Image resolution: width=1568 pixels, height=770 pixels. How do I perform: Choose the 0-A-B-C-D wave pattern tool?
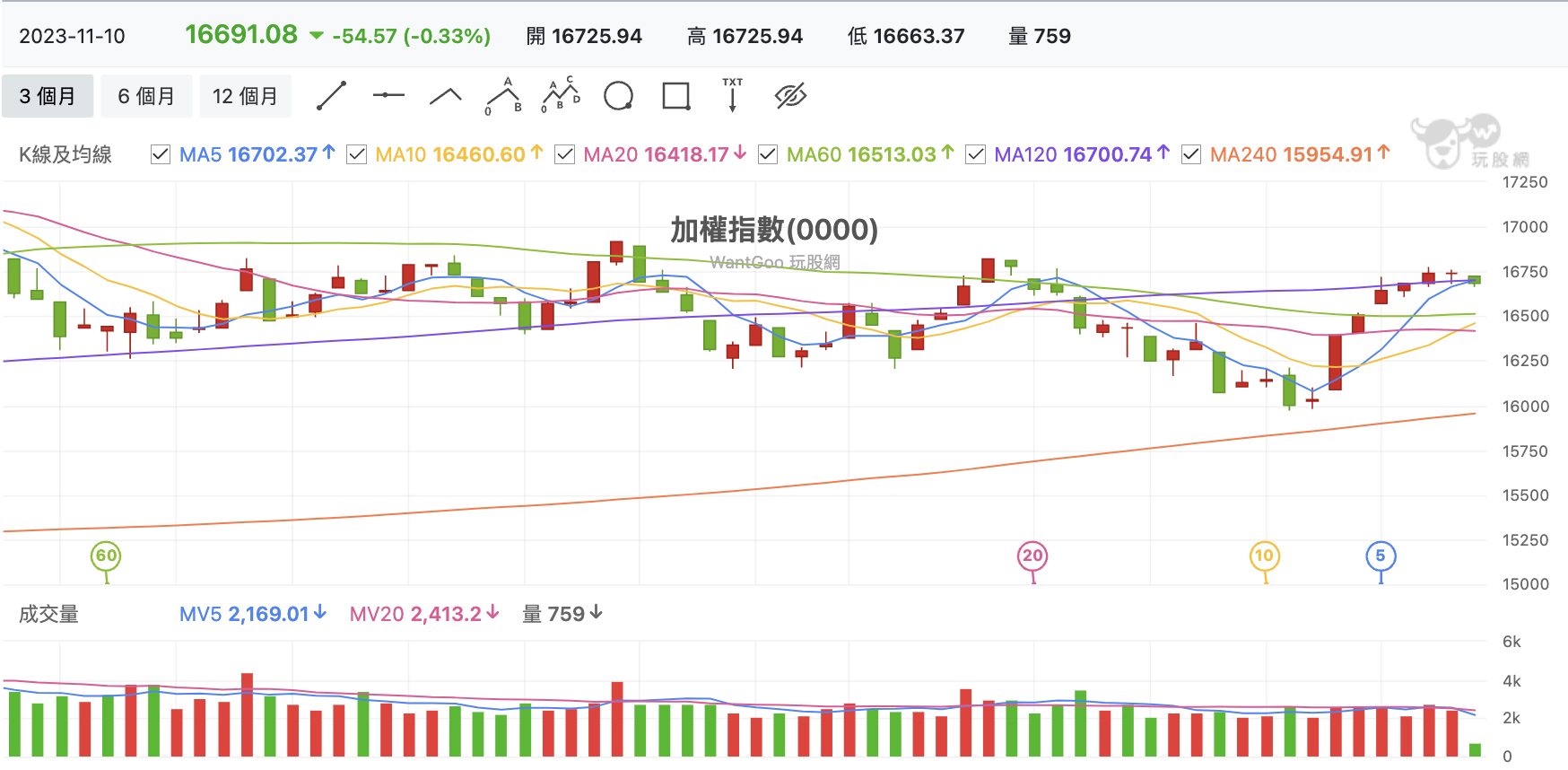(562, 95)
